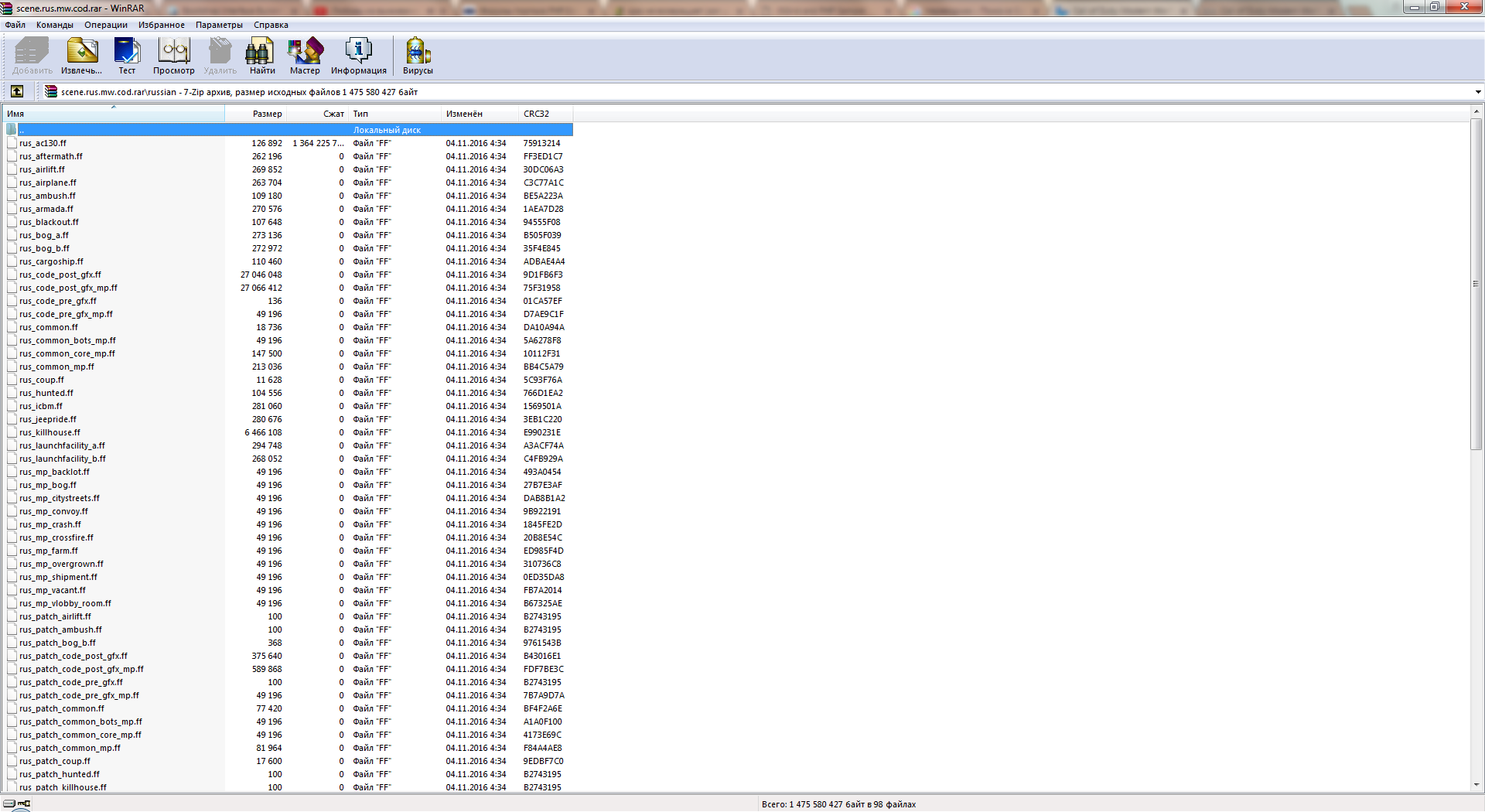Select the rus_aftermath.ff file
The image size is (1485, 812).
click(x=51, y=156)
